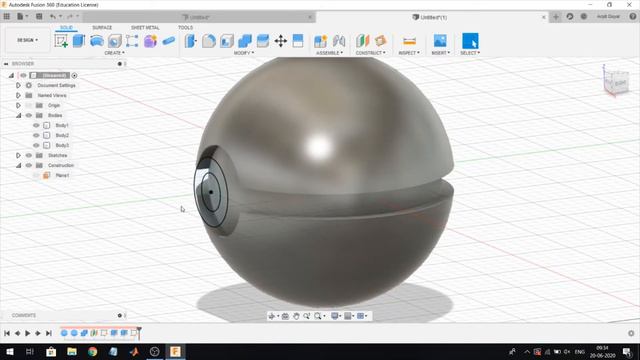The height and width of the screenshot is (360, 640).
Task: Click the Select tool icon
Action: click(x=470, y=41)
